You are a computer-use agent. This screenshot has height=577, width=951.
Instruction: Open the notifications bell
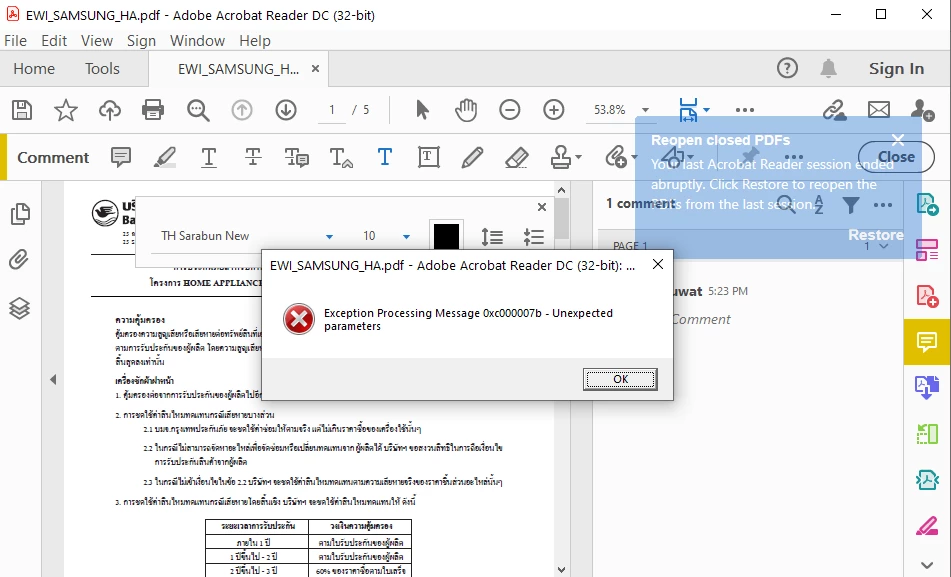828,68
